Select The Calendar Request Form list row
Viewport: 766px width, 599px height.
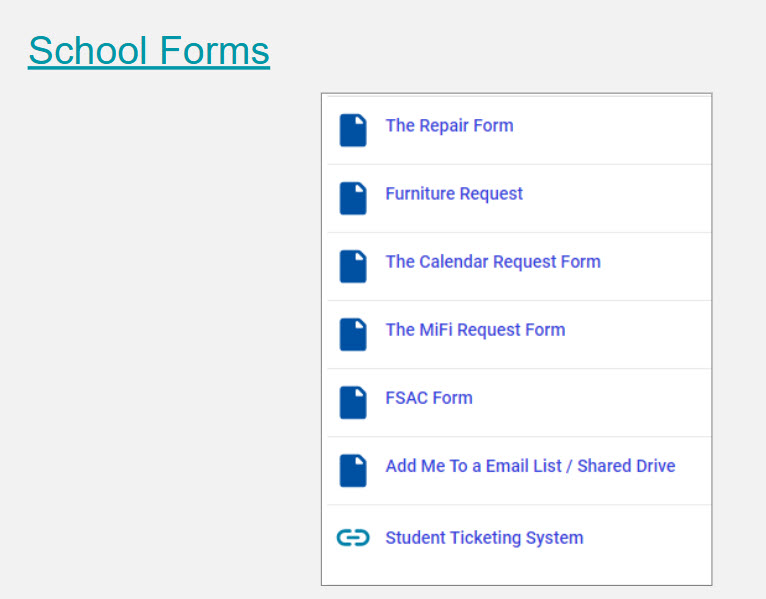tap(650, 266)
